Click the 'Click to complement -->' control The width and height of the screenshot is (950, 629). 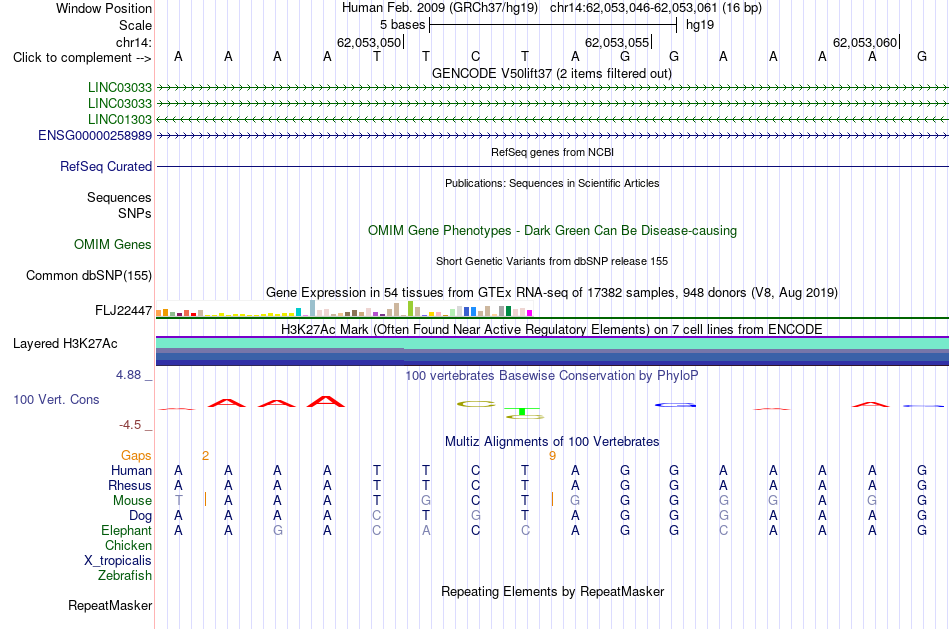82,58
